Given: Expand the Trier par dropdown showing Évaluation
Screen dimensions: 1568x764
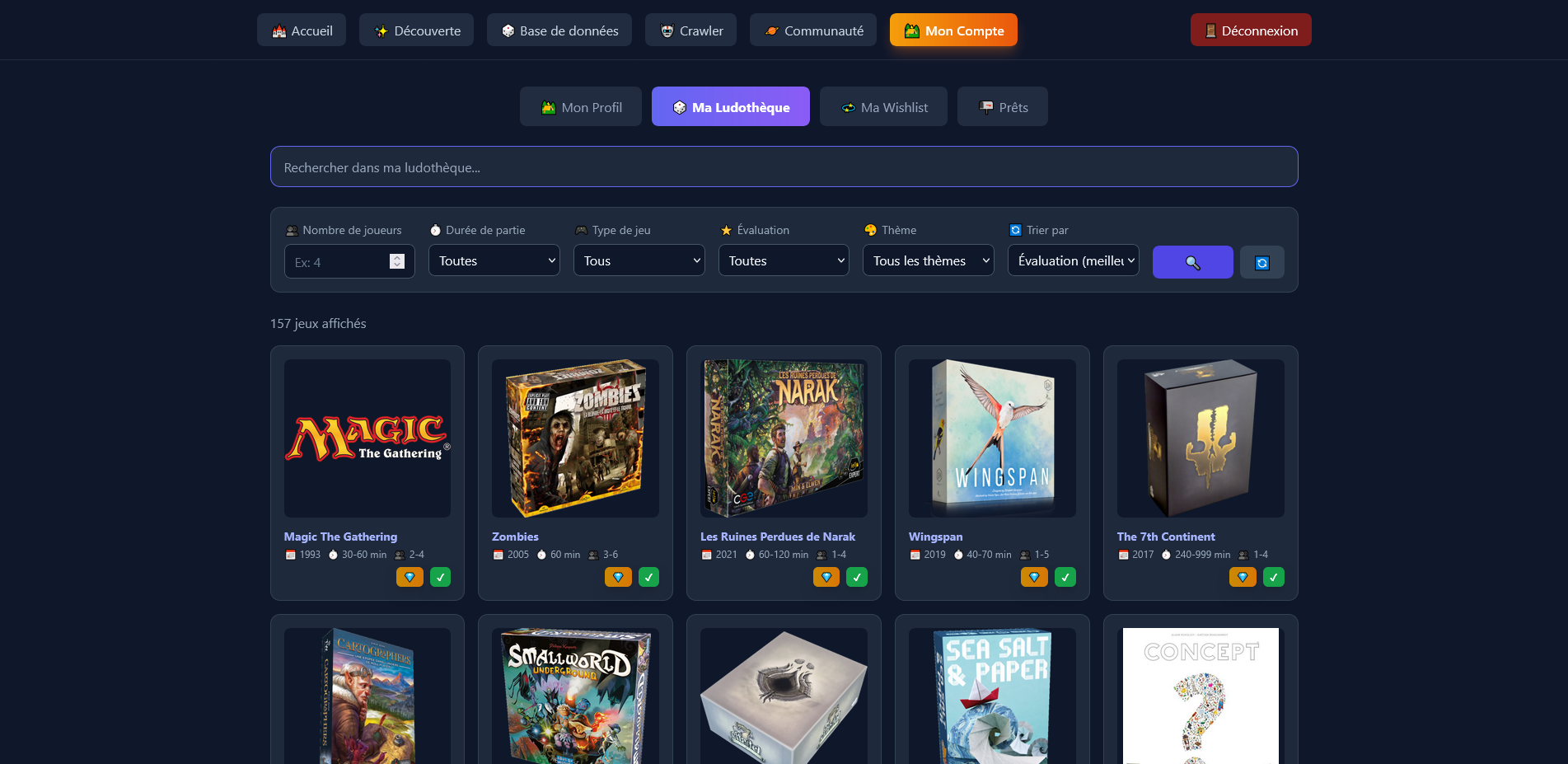Looking at the screenshot, I should click(x=1073, y=260).
